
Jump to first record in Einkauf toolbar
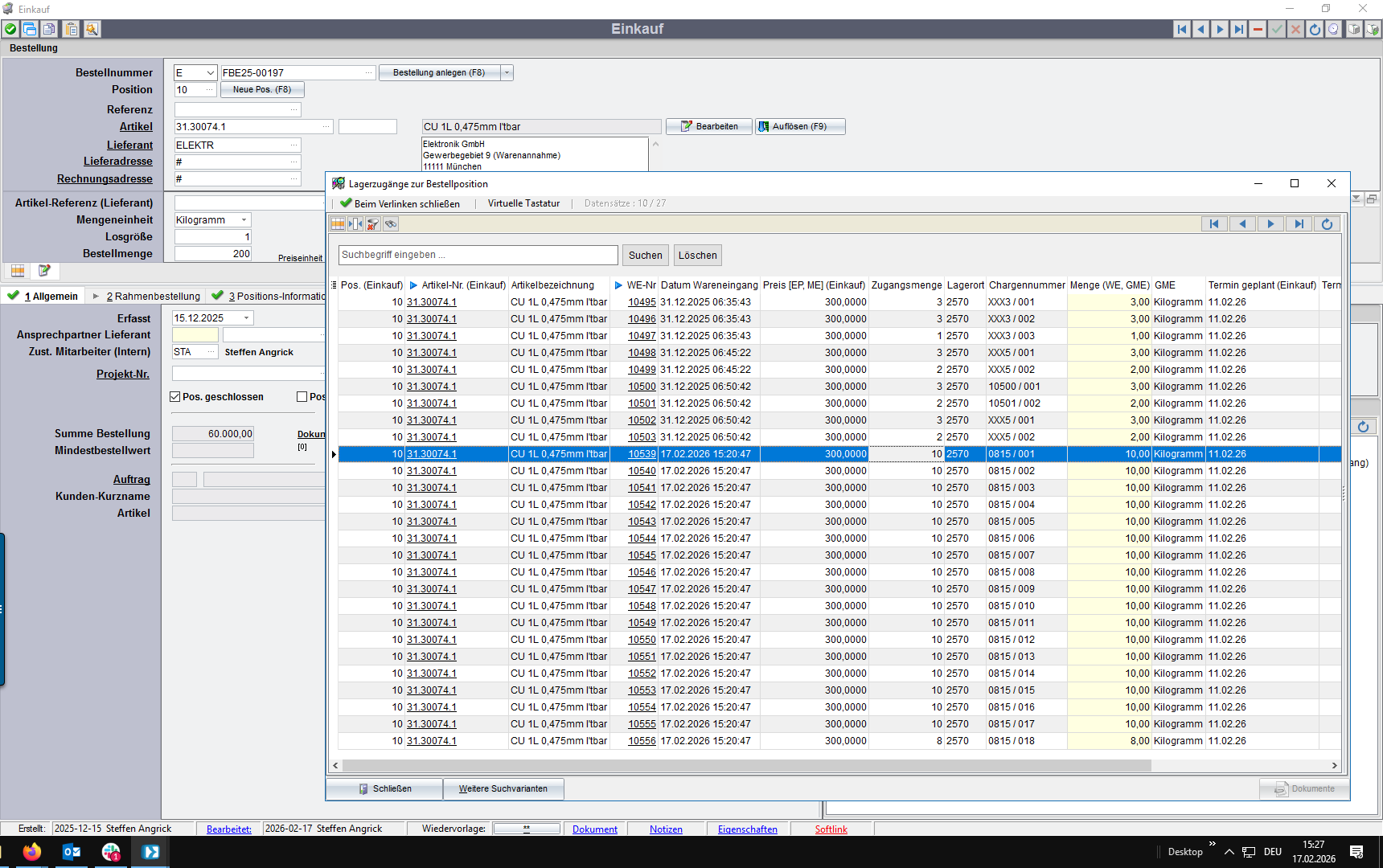pos(1181,29)
